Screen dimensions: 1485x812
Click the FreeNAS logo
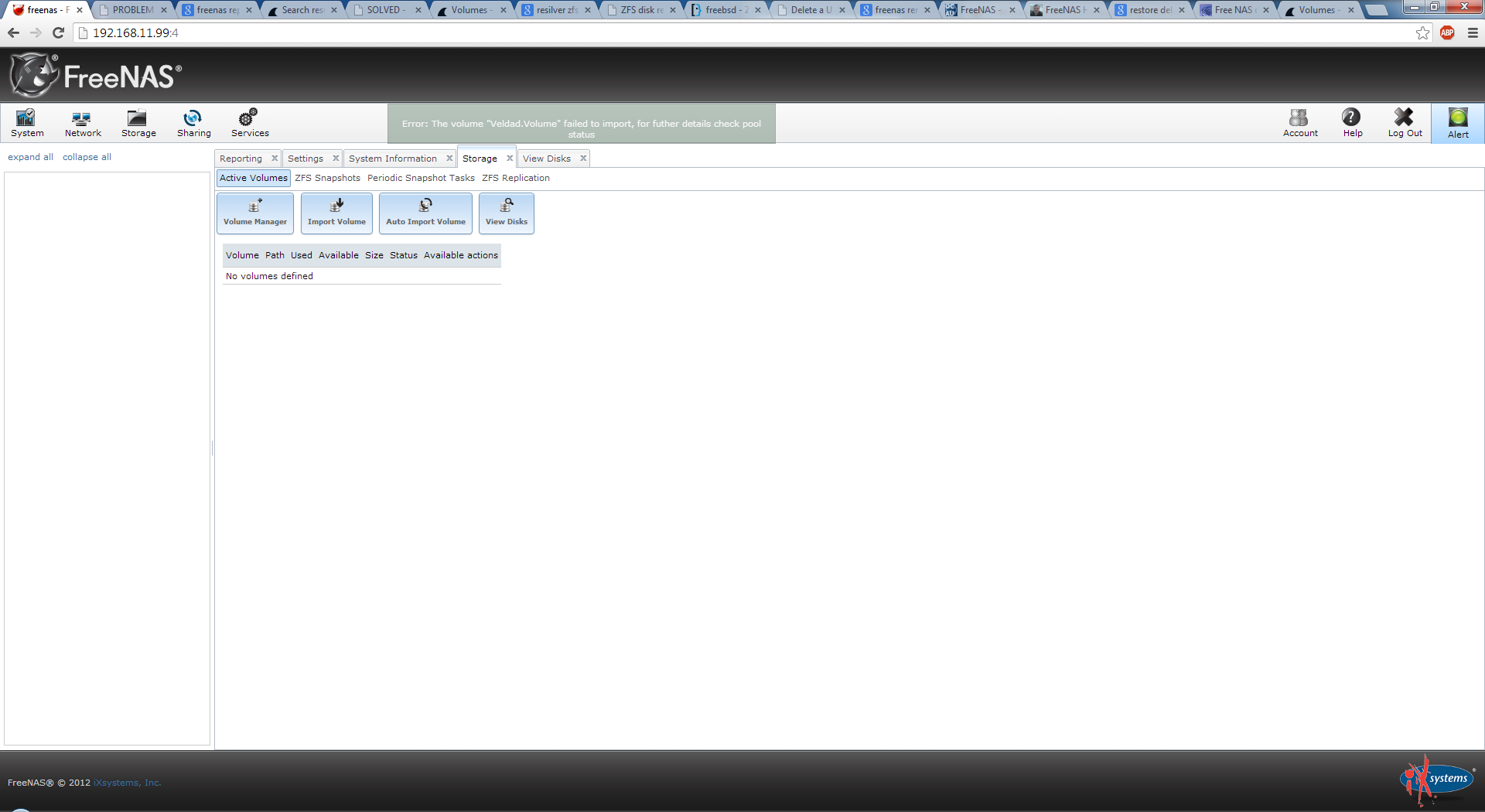tap(96, 75)
